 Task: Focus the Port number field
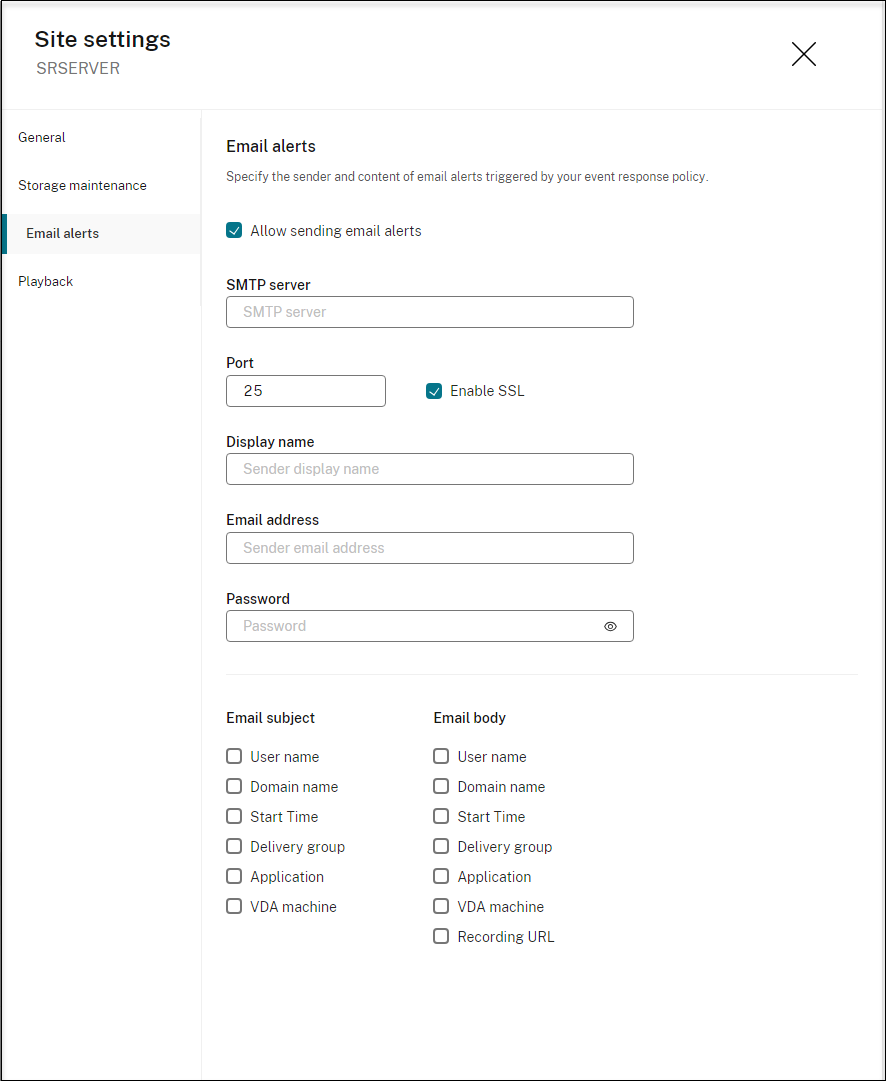click(306, 391)
